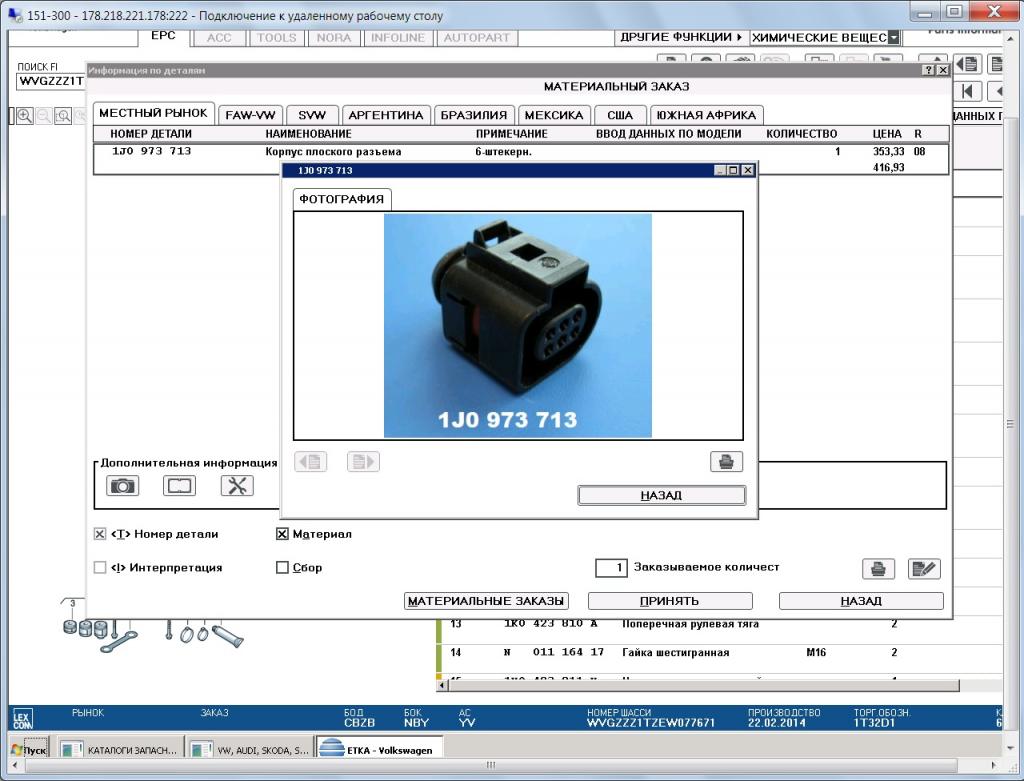
Task: Click the blank card icon beside the camera
Action: tap(179, 486)
